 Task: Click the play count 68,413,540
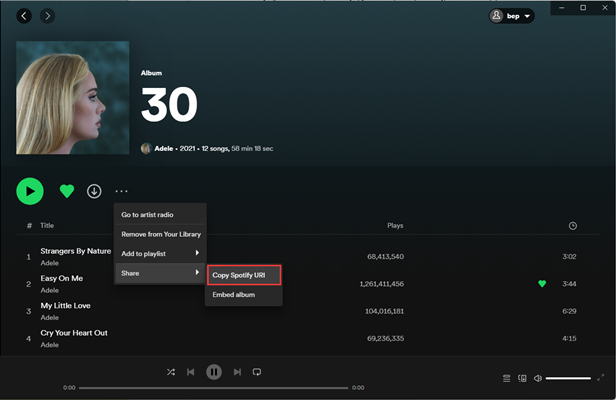[x=385, y=257]
